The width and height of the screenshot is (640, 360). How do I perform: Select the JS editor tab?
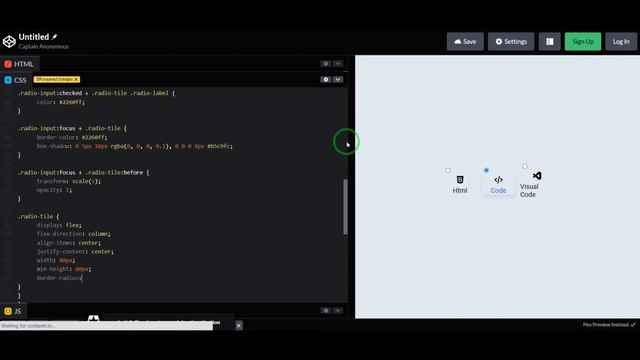point(13,311)
